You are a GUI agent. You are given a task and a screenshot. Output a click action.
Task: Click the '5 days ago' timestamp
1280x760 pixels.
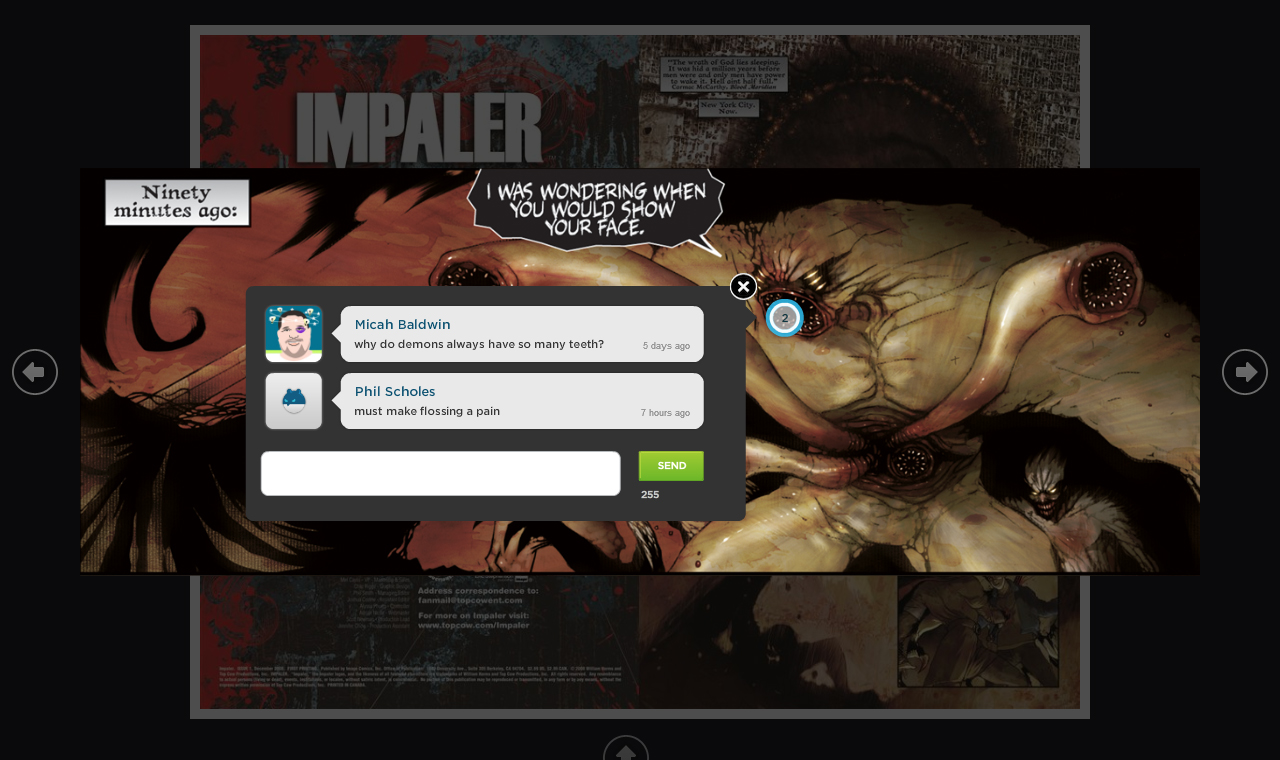(x=666, y=346)
